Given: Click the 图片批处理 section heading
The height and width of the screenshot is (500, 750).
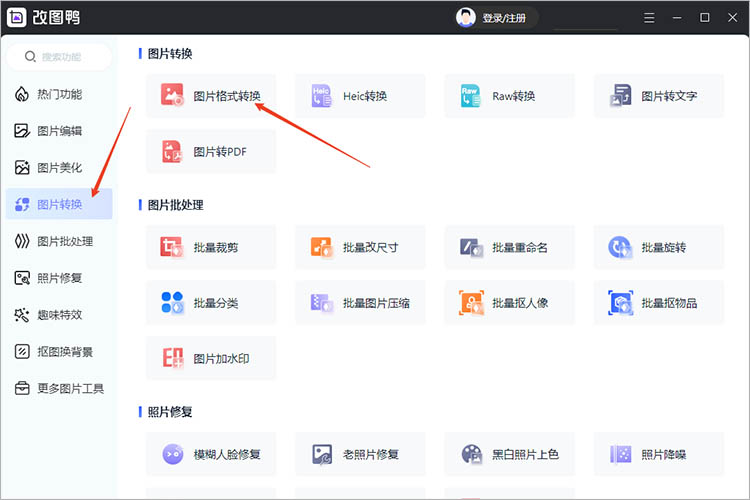Looking at the screenshot, I should pyautogui.click(x=176, y=205).
